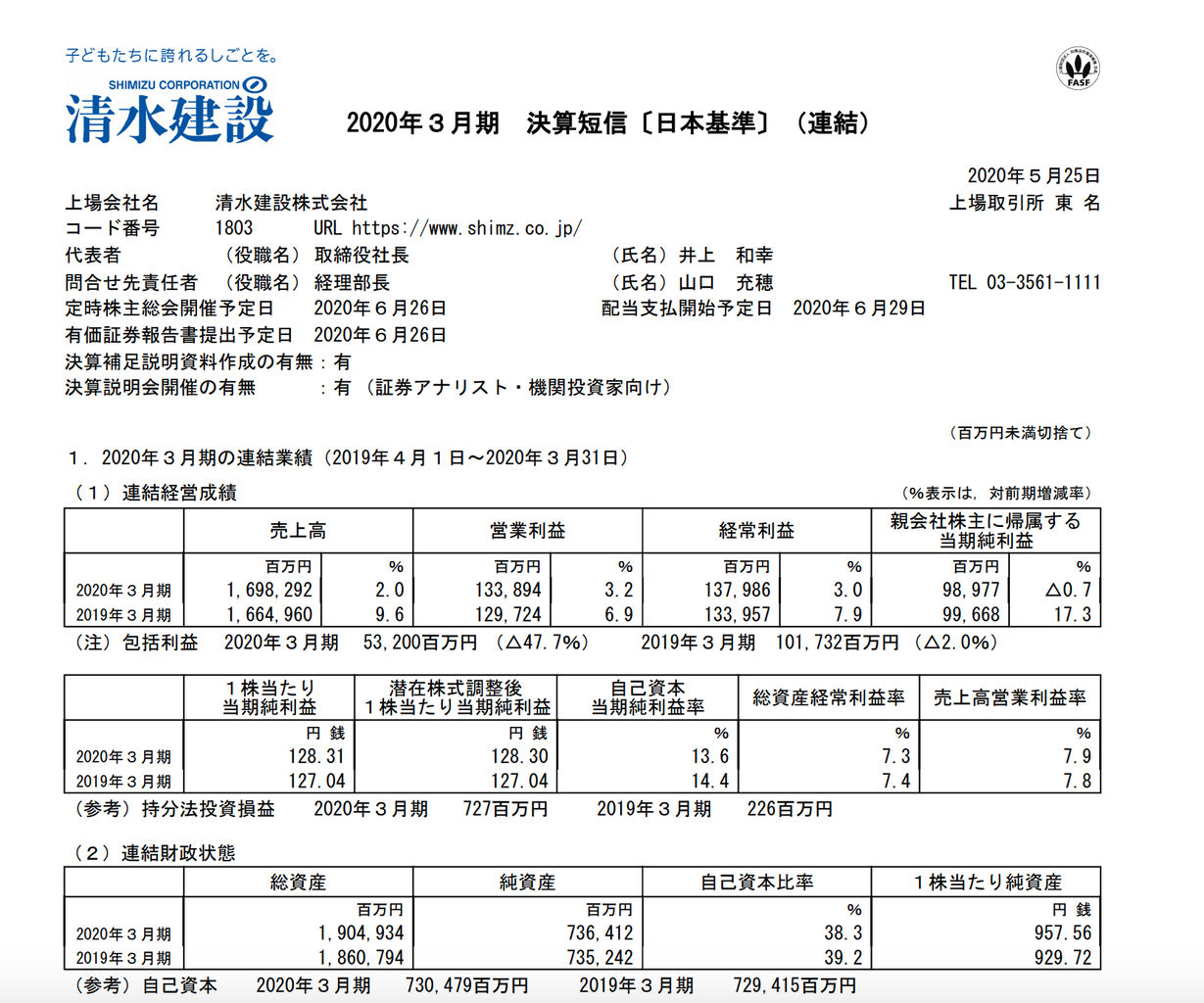1204x1003 pixels.
Task: Select total assets value 1,904,934
Action: coord(361,933)
